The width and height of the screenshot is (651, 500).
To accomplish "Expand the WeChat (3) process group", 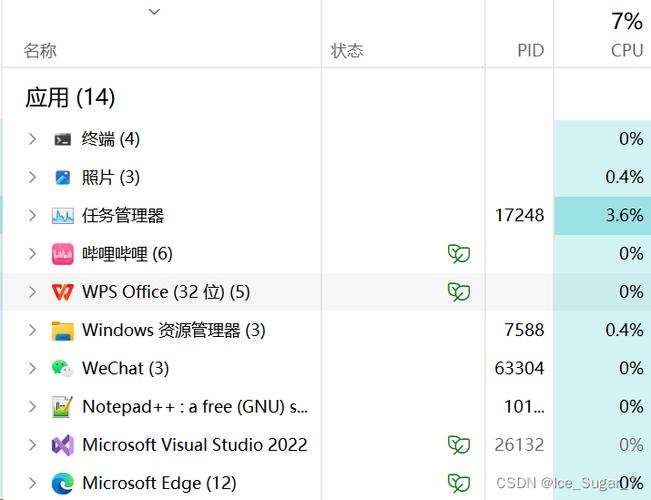I will click(32, 368).
